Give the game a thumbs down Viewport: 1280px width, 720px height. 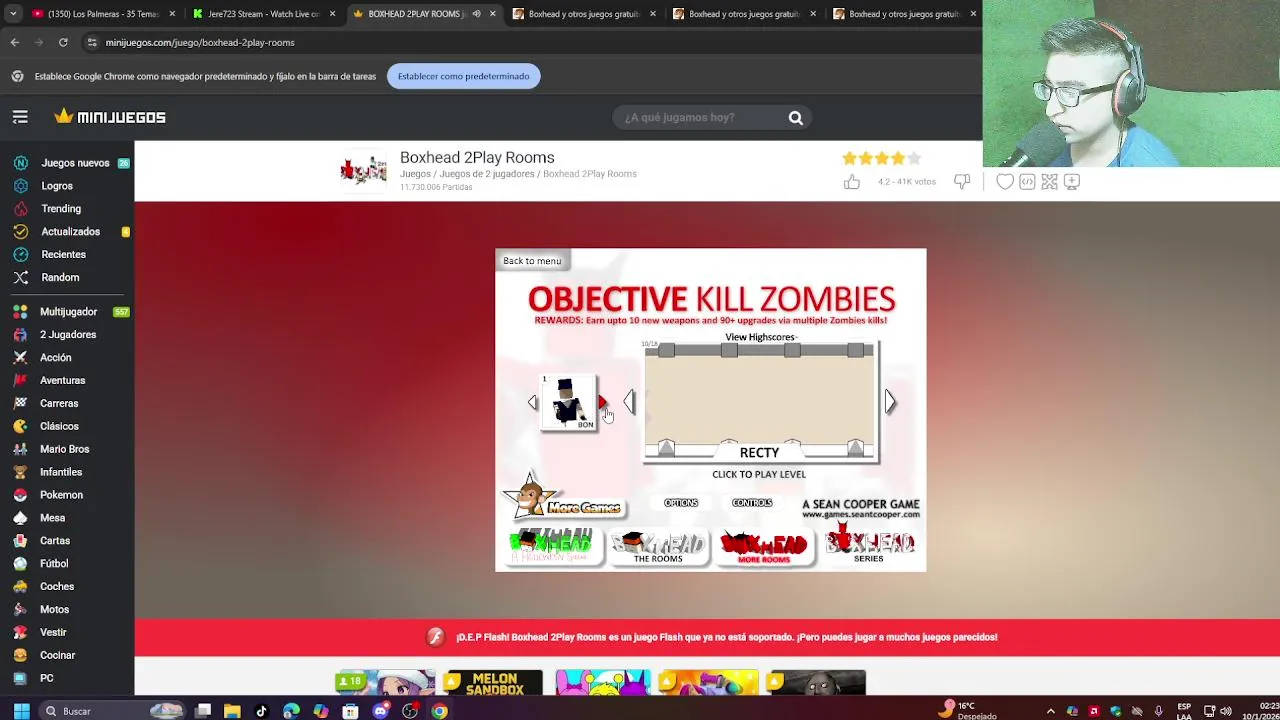coord(962,182)
